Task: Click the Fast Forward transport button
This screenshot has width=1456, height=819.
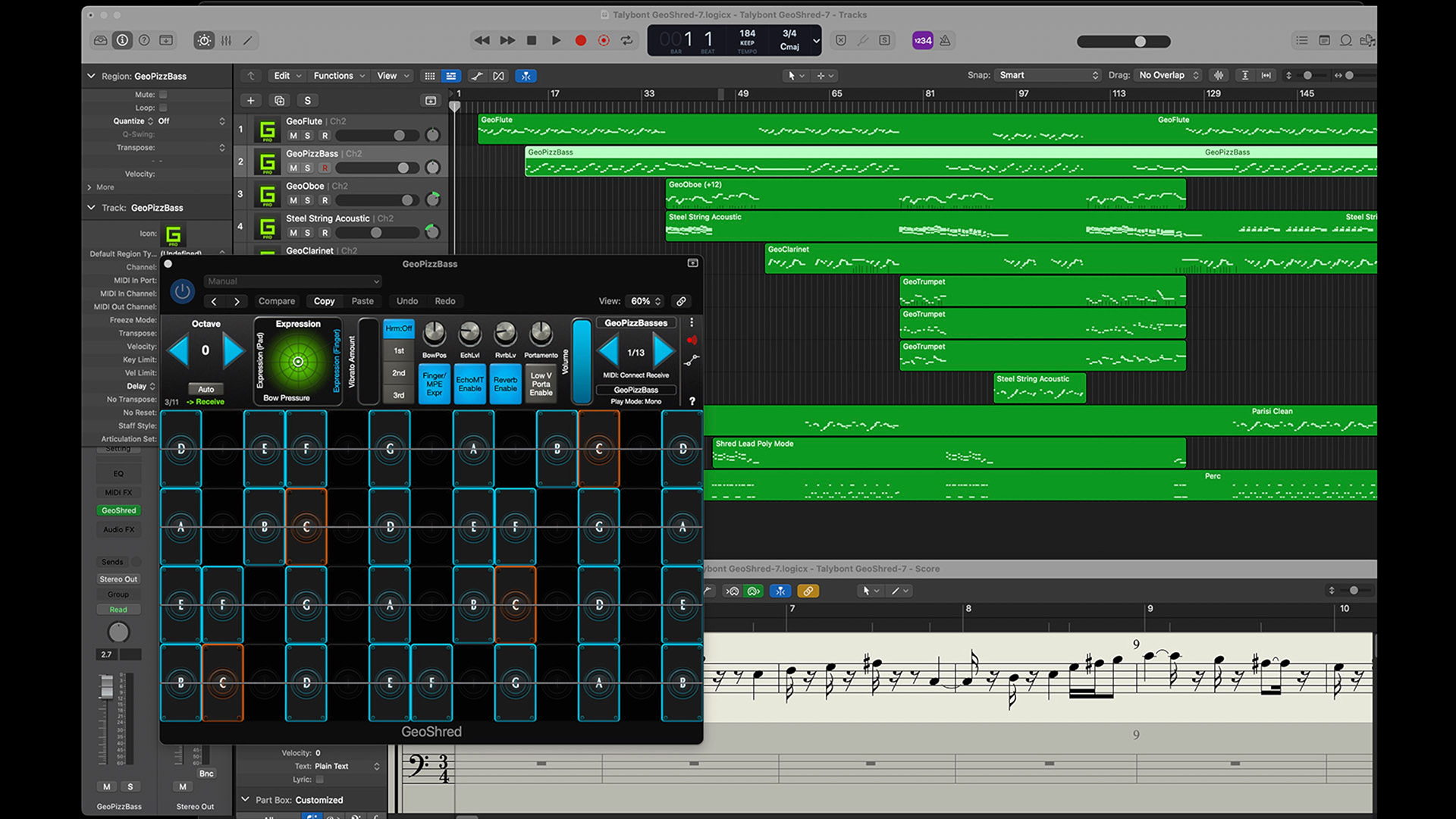Action: pos(507,40)
